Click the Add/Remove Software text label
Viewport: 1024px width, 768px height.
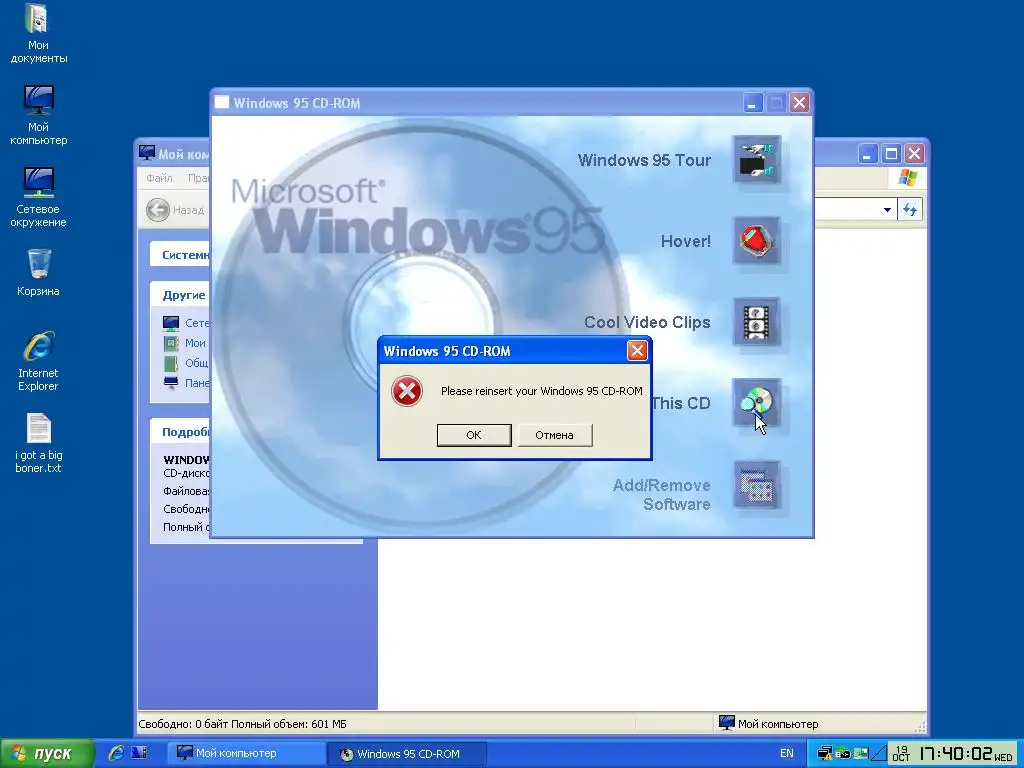click(661, 494)
